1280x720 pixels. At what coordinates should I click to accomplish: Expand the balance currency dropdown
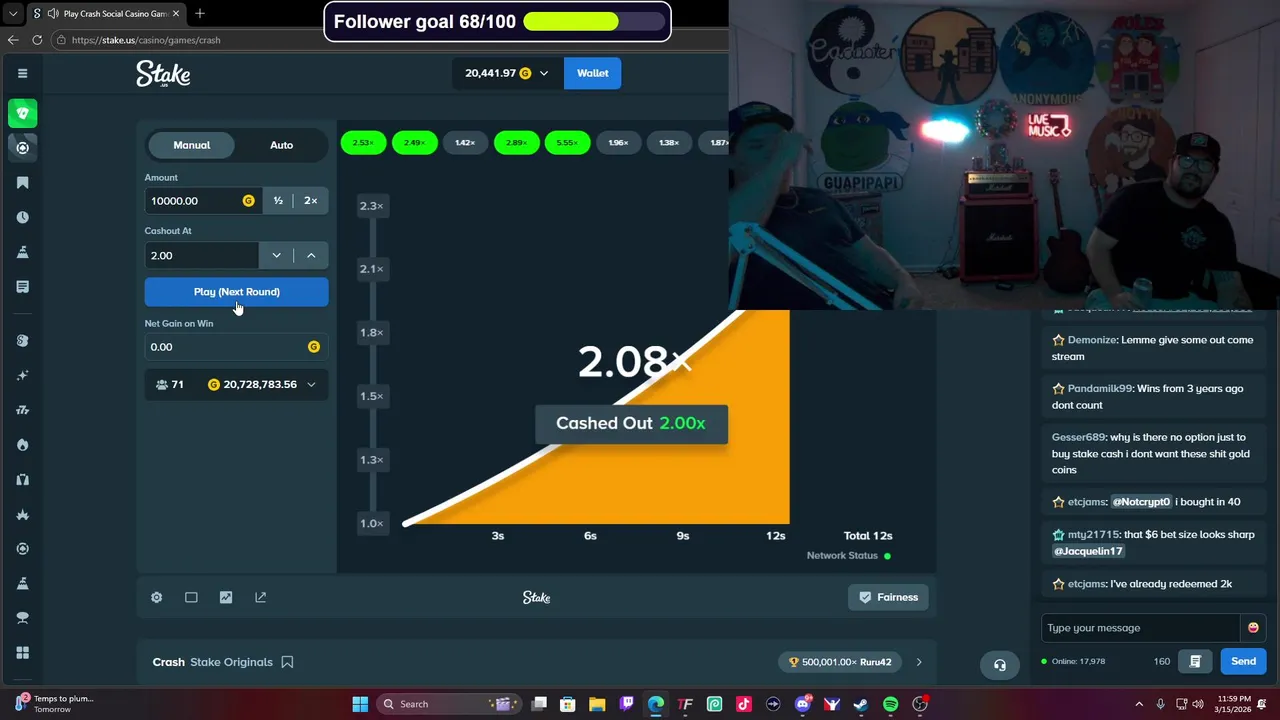544,73
